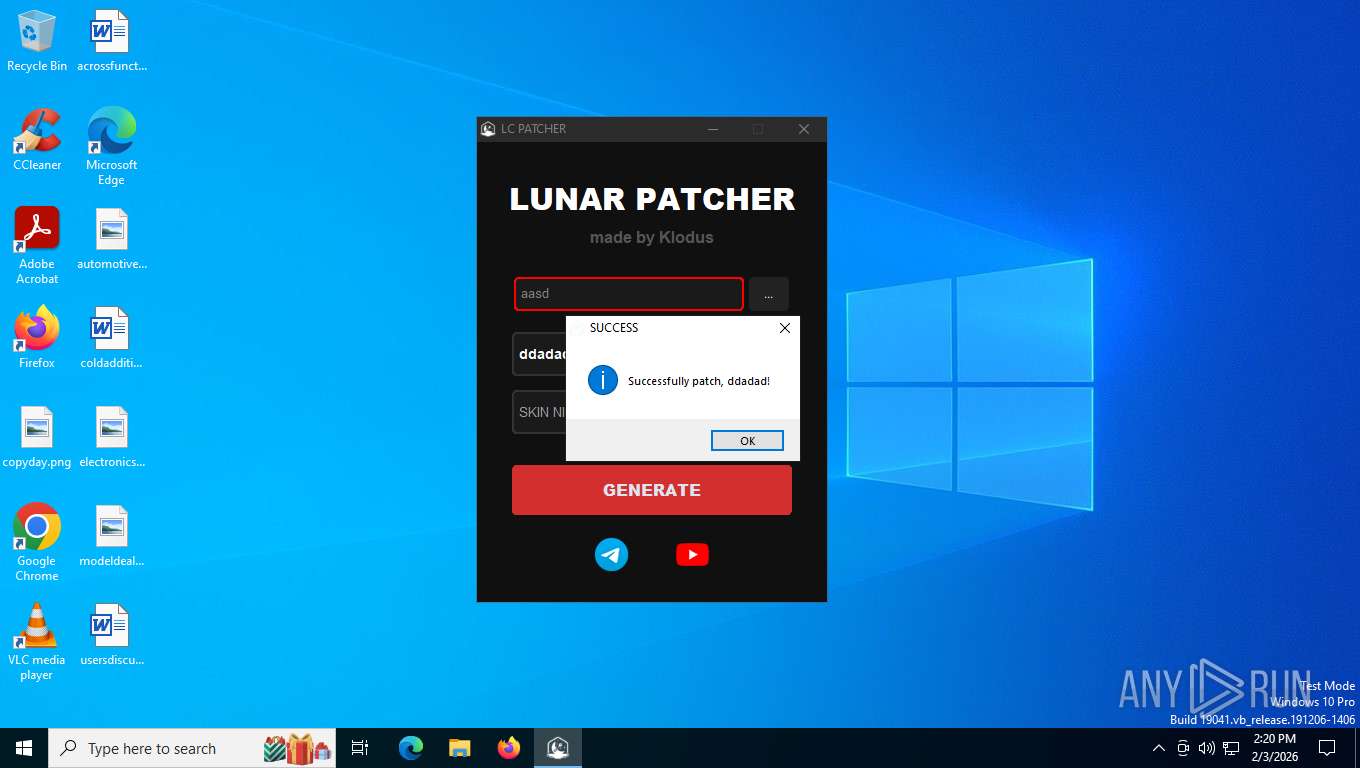Select the modeldeal... image file

tap(111, 537)
